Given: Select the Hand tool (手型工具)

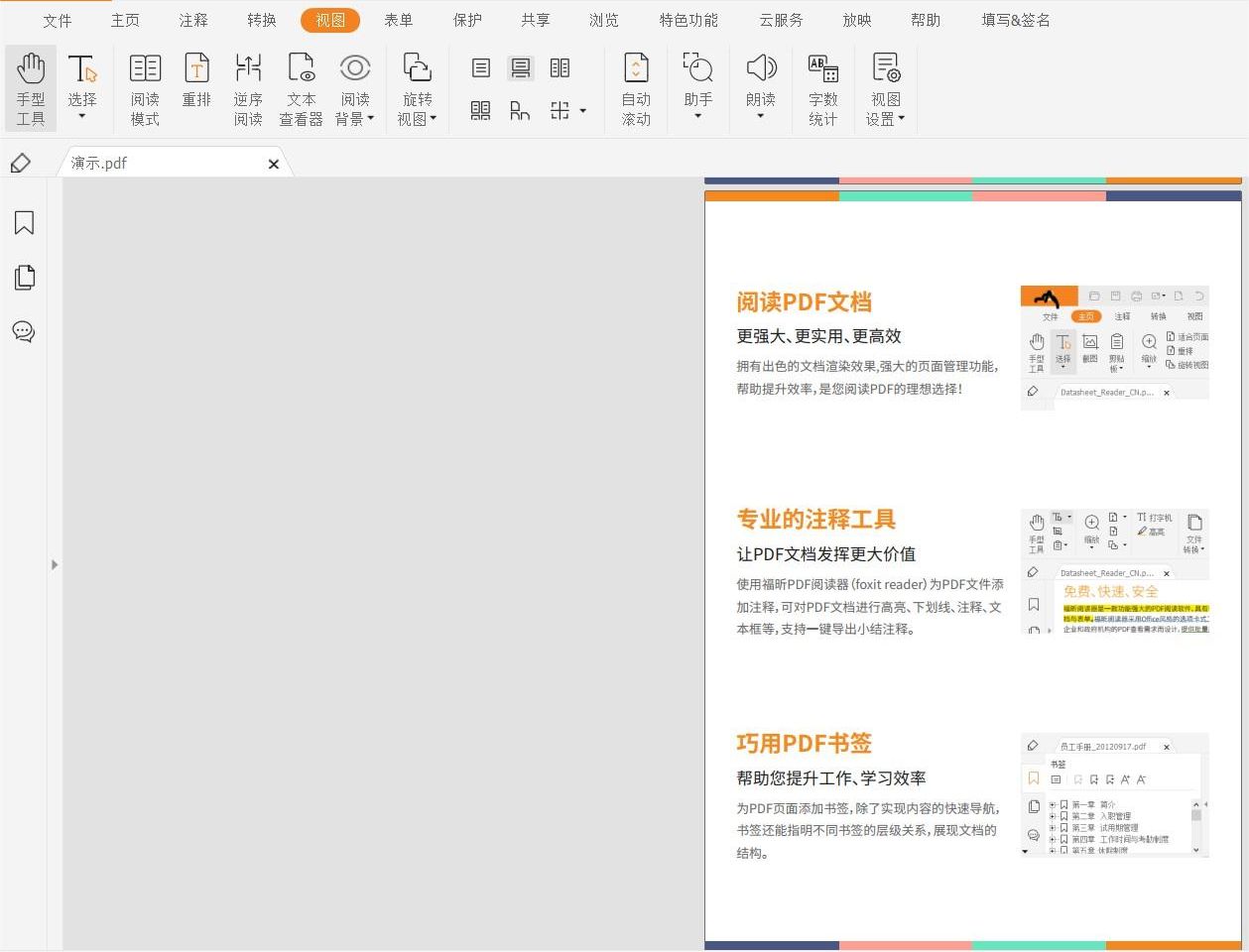Looking at the screenshot, I should tap(31, 88).
